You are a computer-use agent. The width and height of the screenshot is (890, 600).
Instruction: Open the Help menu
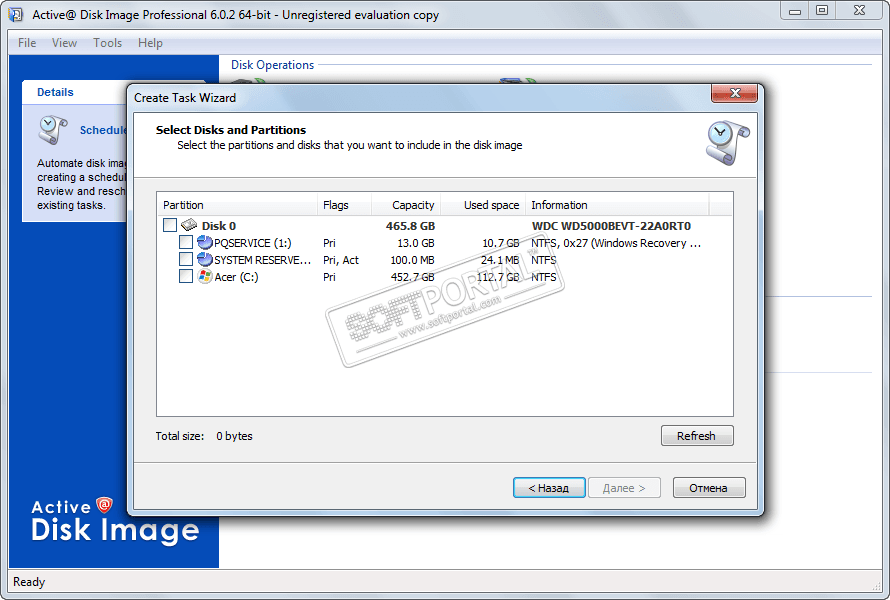(150, 43)
